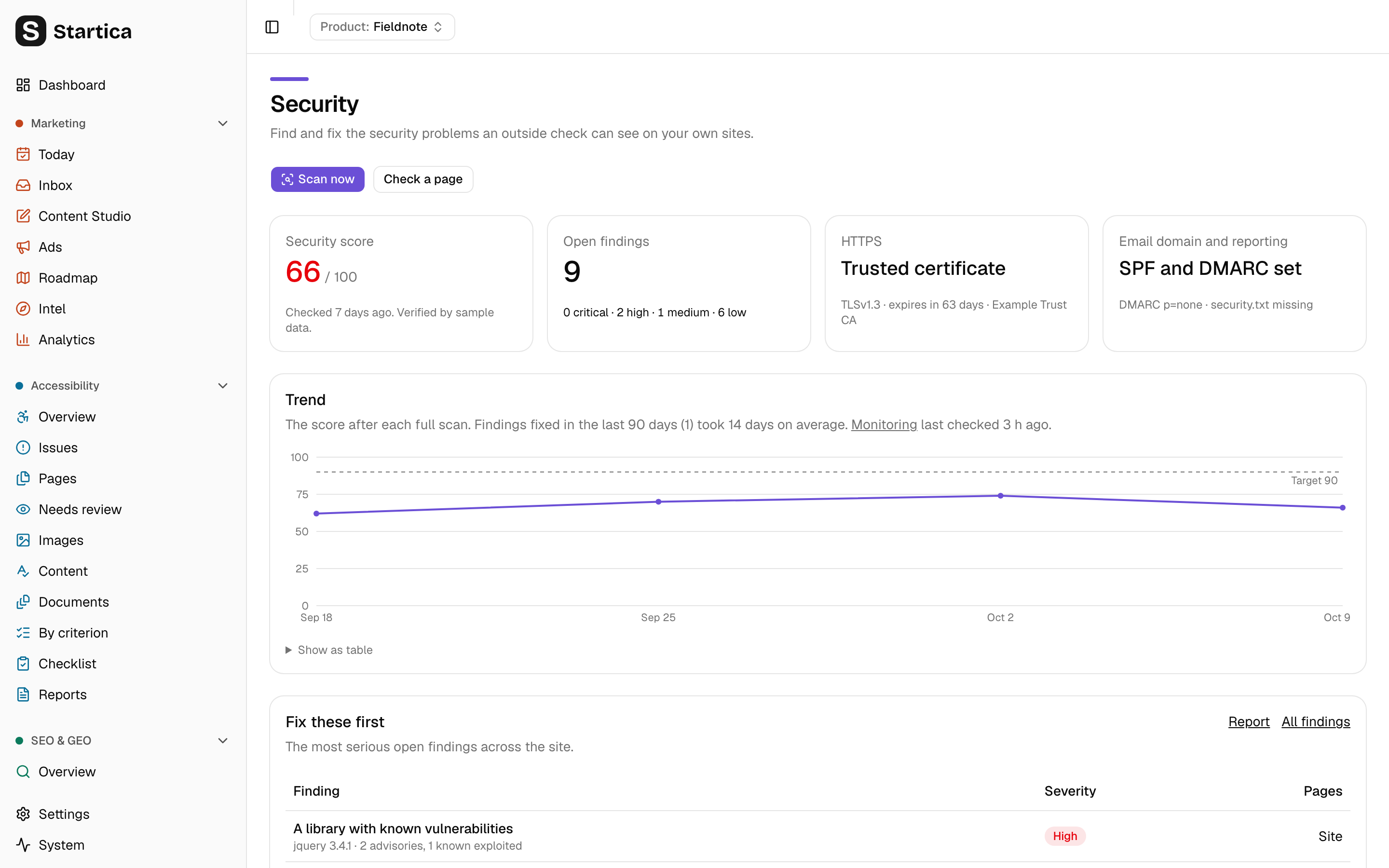Collapse the Marketing section chevron
Screen dimensions: 1389x868
point(223,123)
